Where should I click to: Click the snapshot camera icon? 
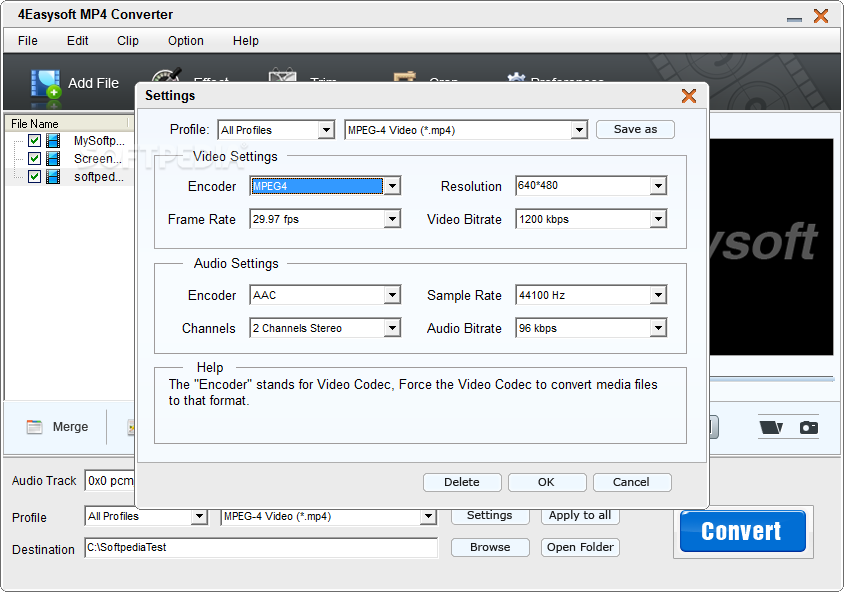coord(808,427)
